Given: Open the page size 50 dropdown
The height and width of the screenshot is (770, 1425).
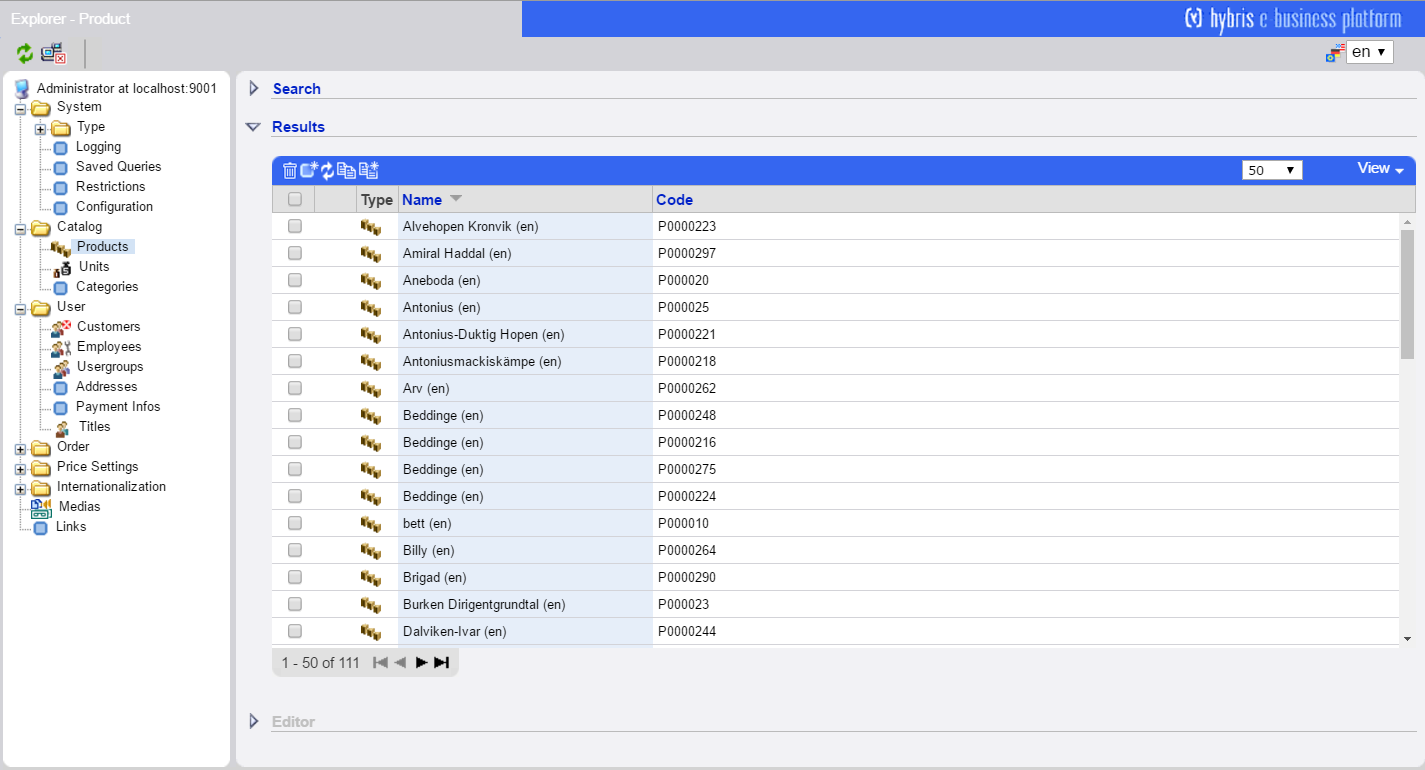Looking at the screenshot, I should pos(1272,170).
